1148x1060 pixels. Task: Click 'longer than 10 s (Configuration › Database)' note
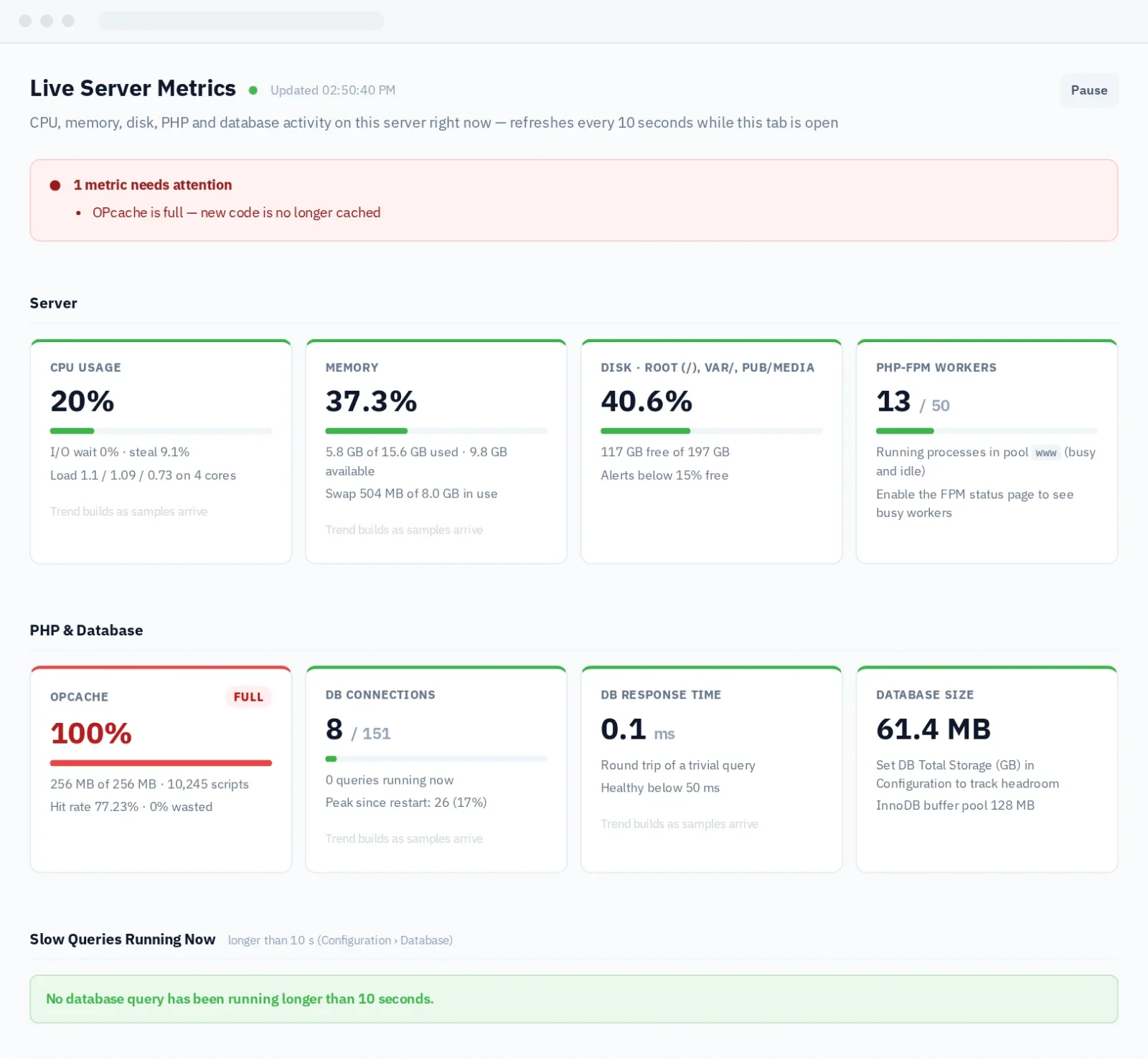pyautogui.click(x=340, y=940)
